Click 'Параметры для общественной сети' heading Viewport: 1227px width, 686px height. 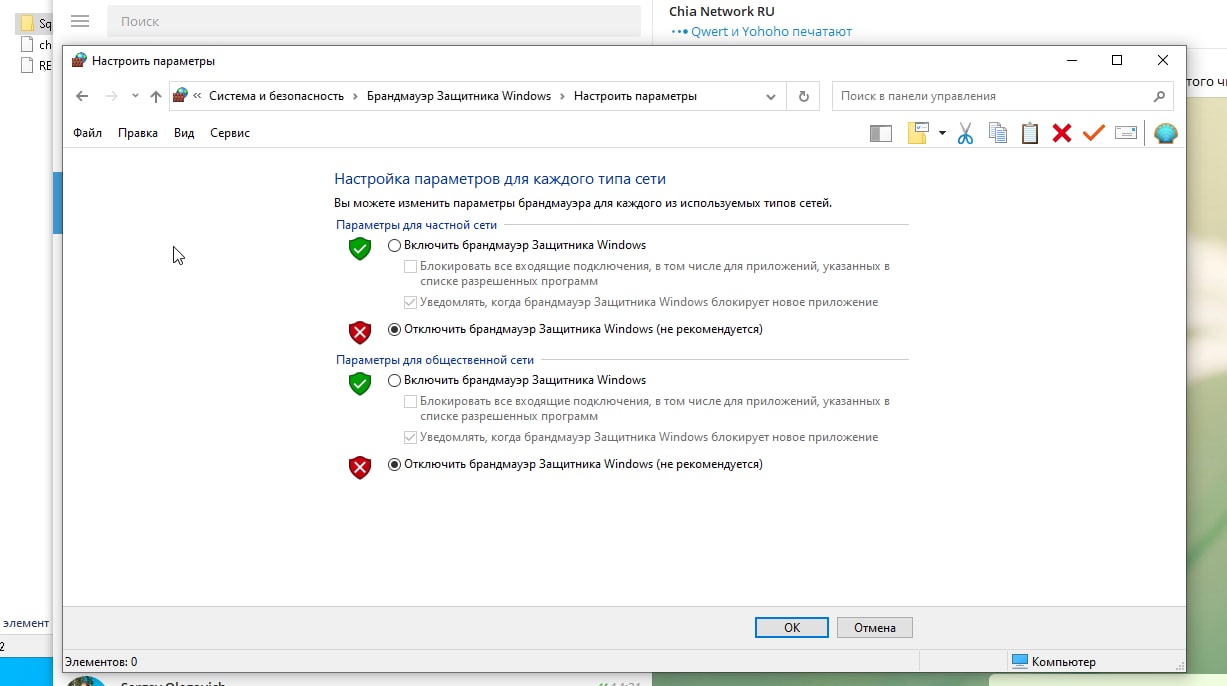(x=435, y=360)
